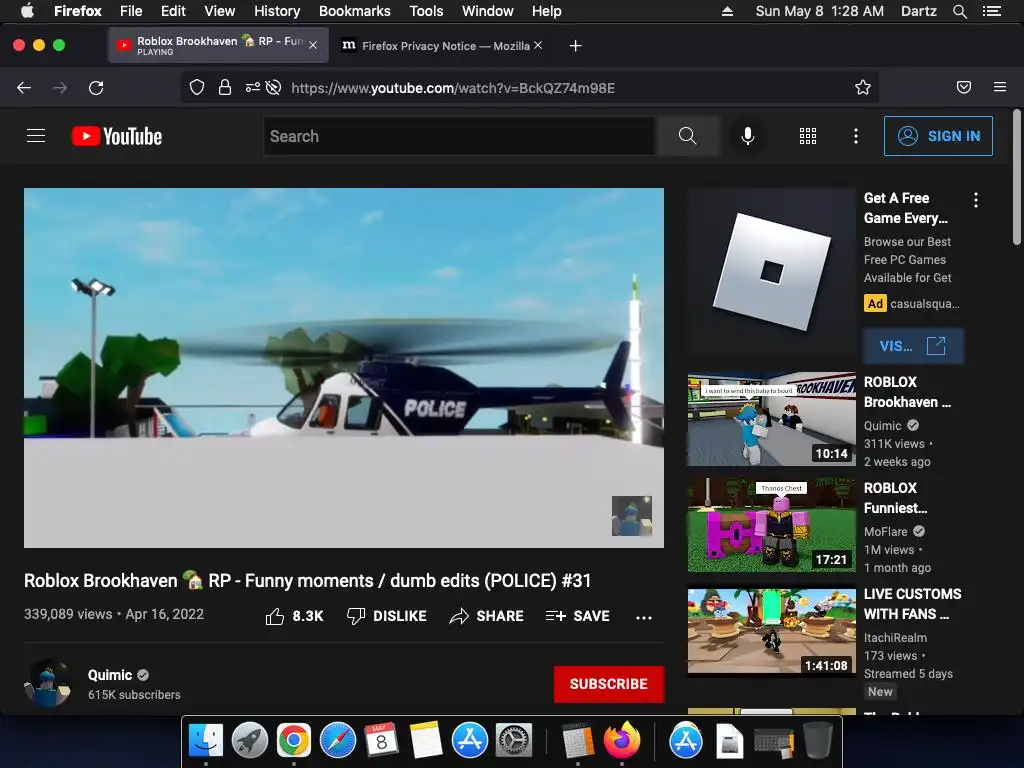Open the YouTube apps grid icon
The height and width of the screenshot is (768, 1024).
808,136
